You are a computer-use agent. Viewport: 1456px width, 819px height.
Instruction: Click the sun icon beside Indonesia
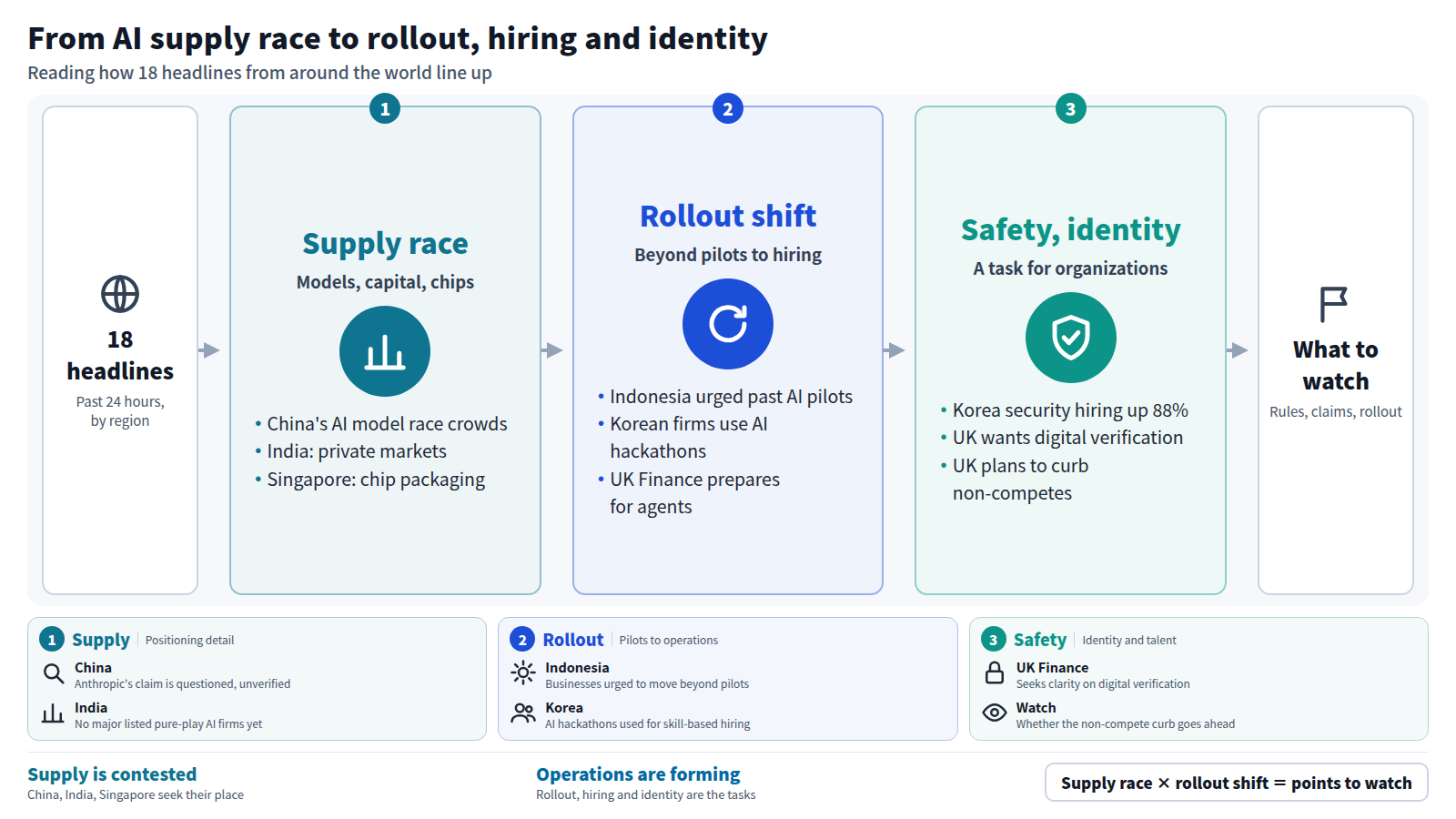[523, 673]
